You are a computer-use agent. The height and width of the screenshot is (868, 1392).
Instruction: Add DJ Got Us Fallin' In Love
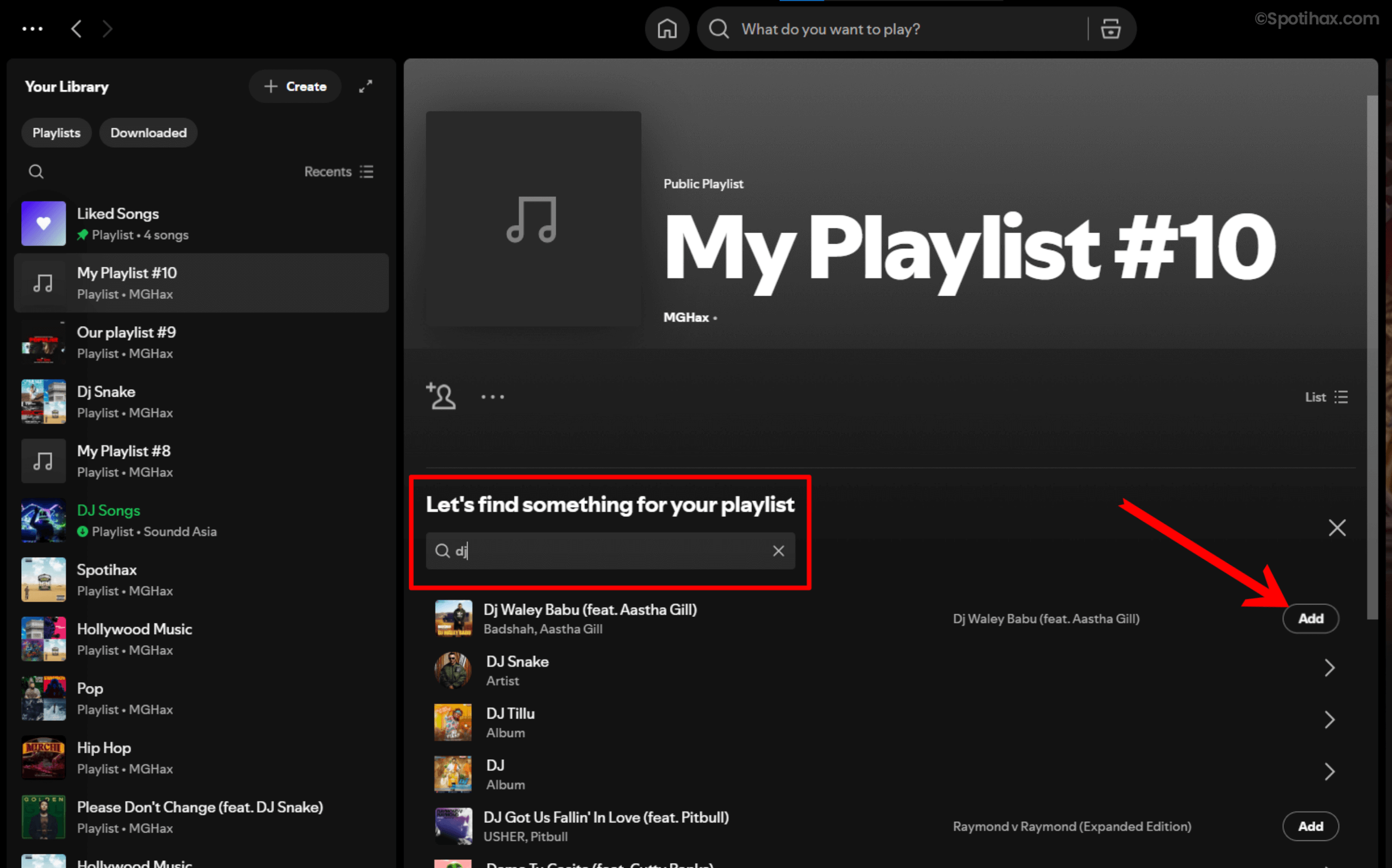pos(1310,827)
